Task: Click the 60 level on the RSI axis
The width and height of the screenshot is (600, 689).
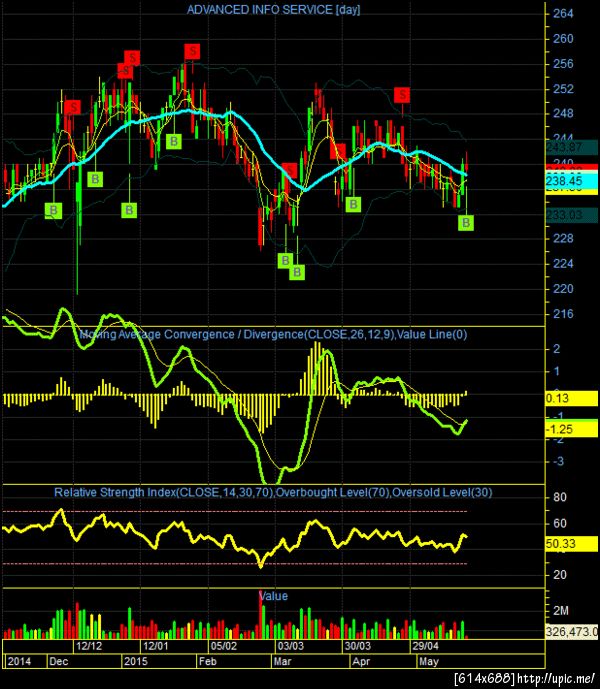Action: coord(560,523)
